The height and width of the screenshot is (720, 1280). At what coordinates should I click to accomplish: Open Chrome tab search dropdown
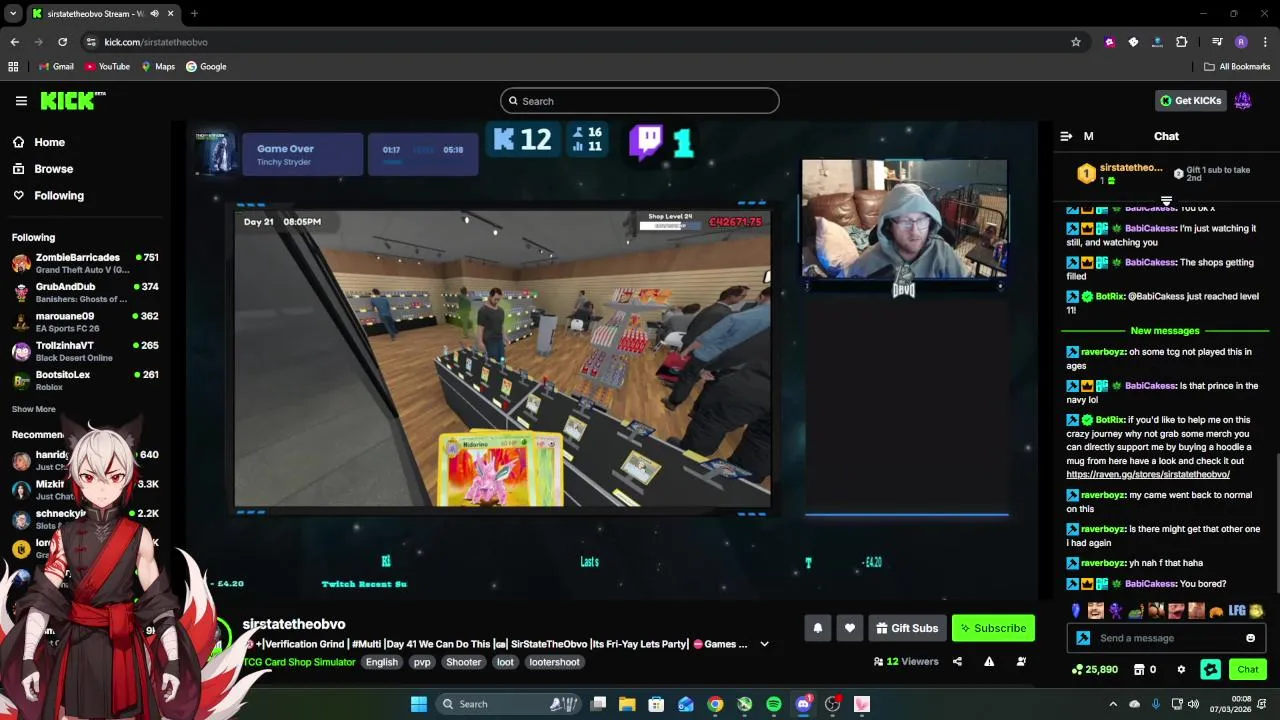pos(13,14)
